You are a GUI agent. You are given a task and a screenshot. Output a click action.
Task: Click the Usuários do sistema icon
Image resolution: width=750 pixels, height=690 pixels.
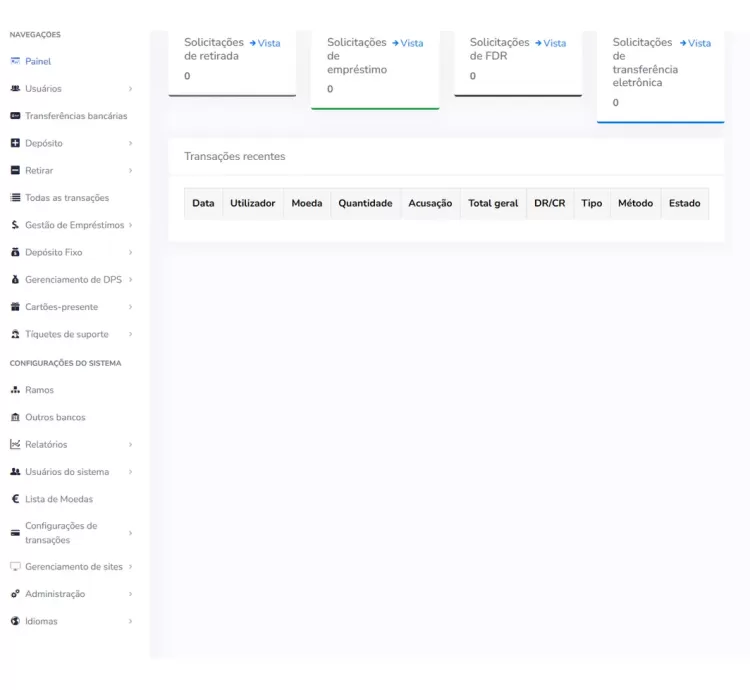point(15,471)
